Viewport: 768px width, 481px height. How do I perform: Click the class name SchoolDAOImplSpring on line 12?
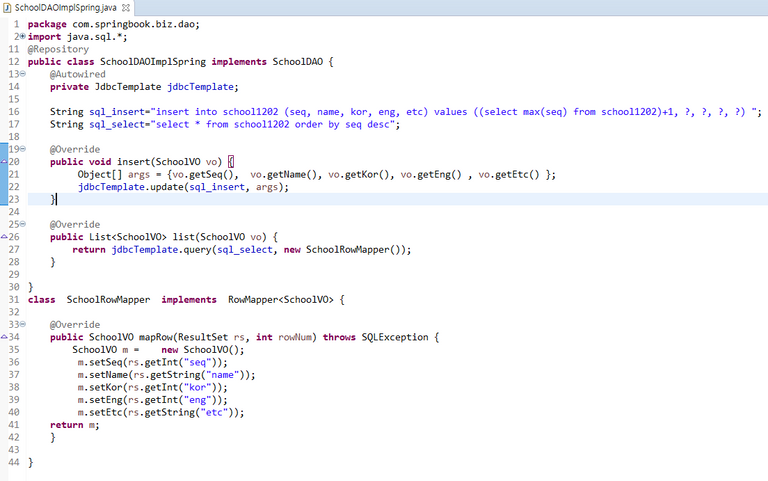(153, 62)
